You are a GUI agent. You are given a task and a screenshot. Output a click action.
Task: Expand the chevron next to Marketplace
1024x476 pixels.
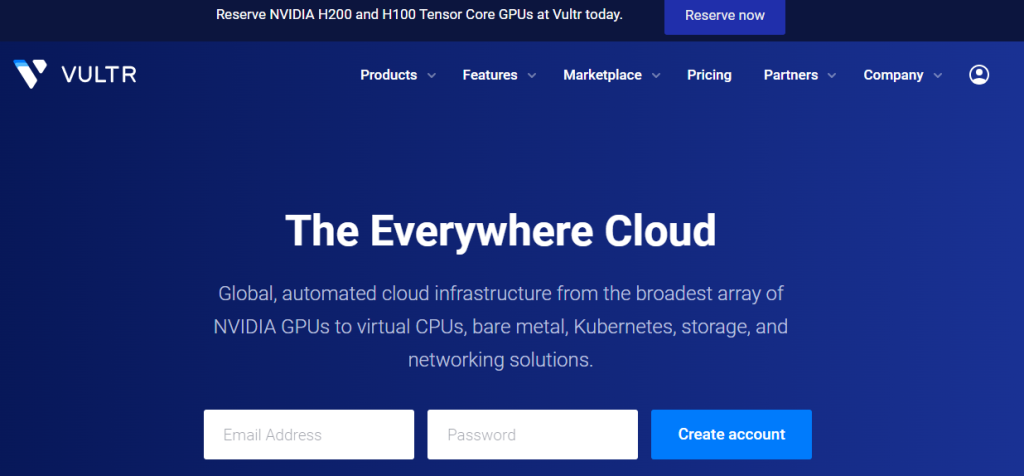[656, 76]
